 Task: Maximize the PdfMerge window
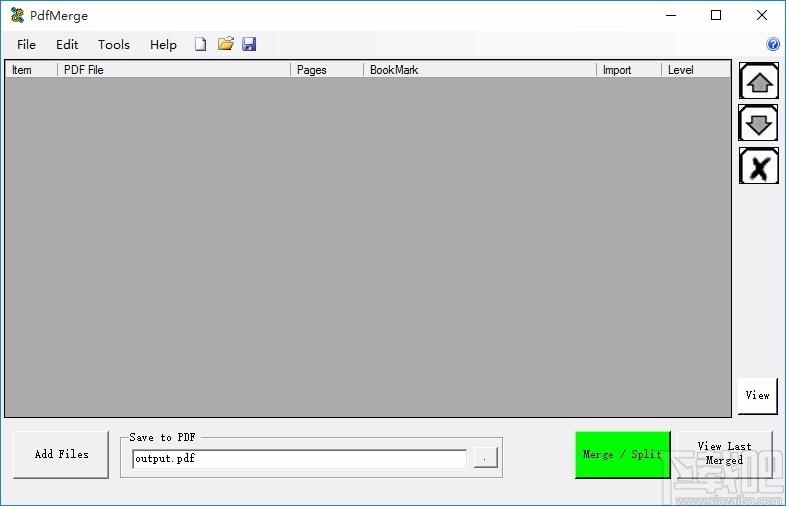tap(716, 15)
